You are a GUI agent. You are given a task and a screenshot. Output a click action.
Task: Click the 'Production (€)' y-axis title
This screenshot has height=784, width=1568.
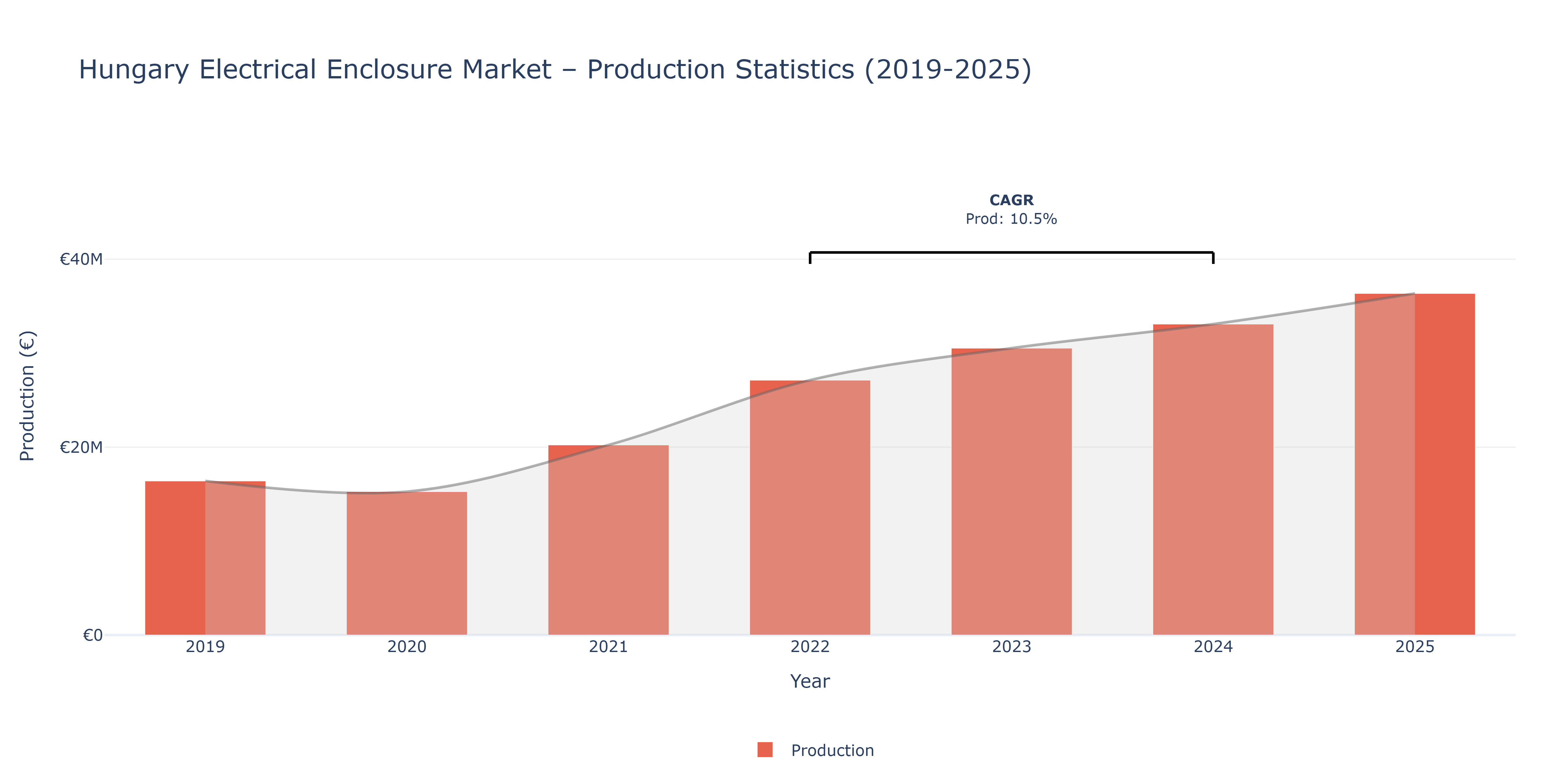tap(27, 396)
